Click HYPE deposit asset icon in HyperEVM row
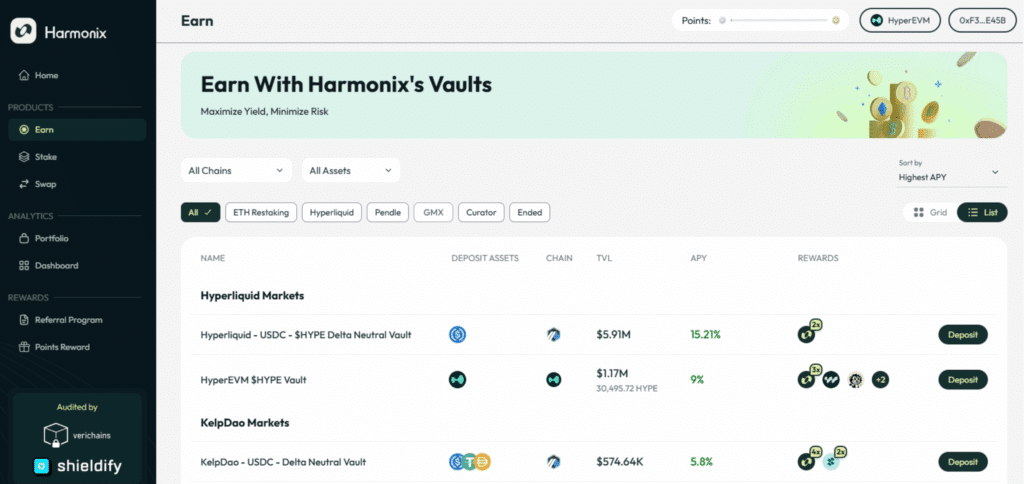The height and width of the screenshot is (484, 1024). click(457, 379)
